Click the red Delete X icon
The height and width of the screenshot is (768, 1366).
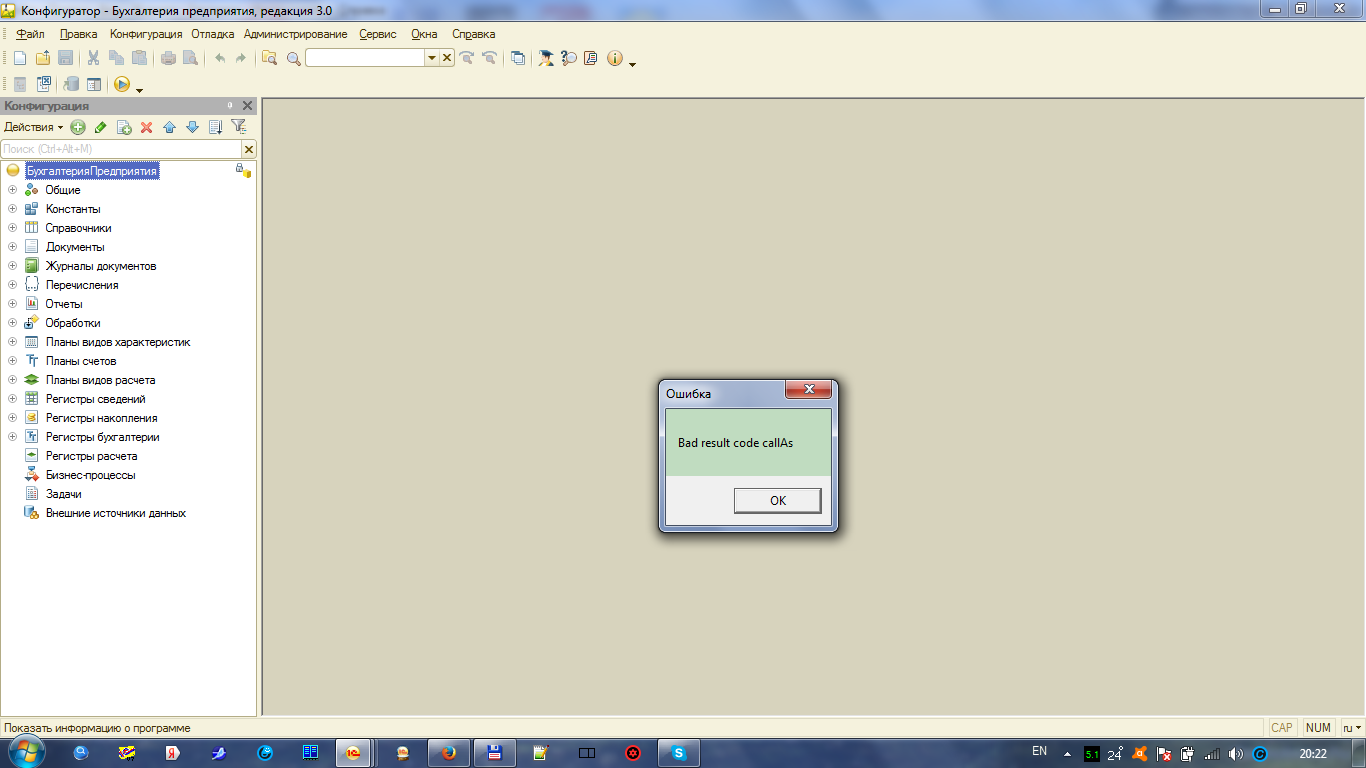point(146,127)
